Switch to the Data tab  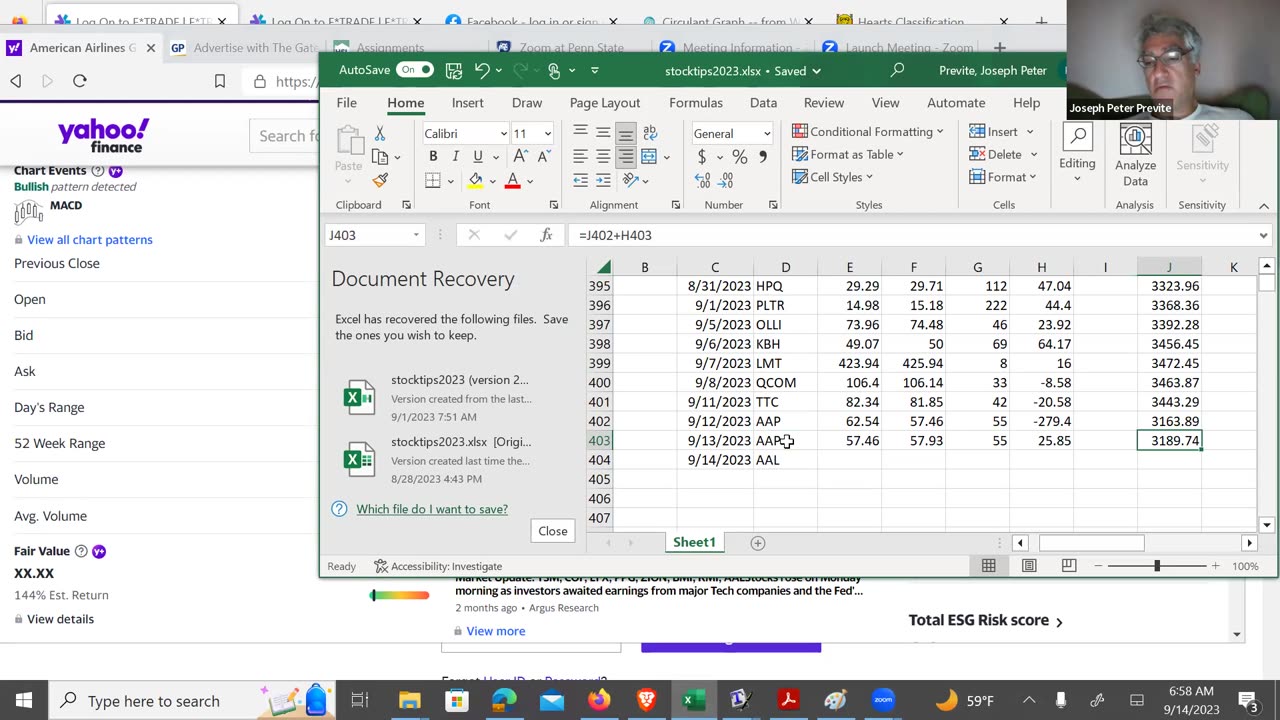pos(763,103)
